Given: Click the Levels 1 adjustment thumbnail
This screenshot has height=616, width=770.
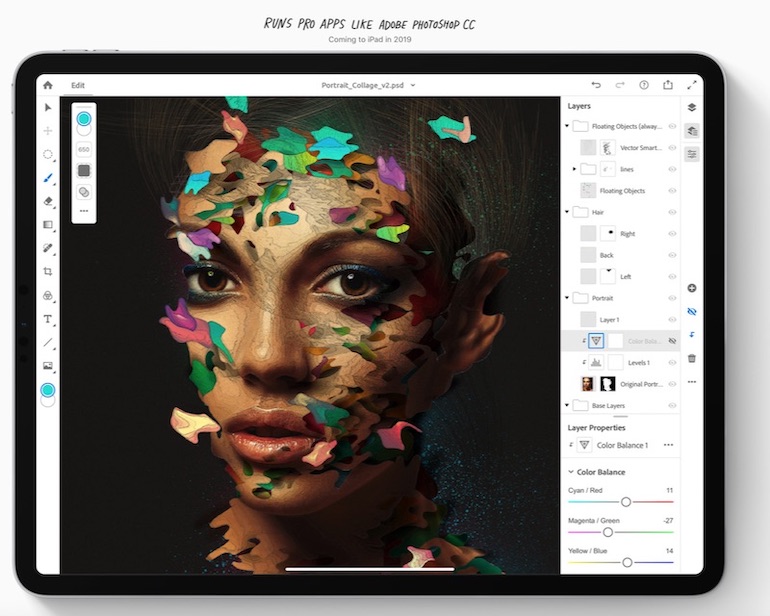Looking at the screenshot, I should coord(596,363).
